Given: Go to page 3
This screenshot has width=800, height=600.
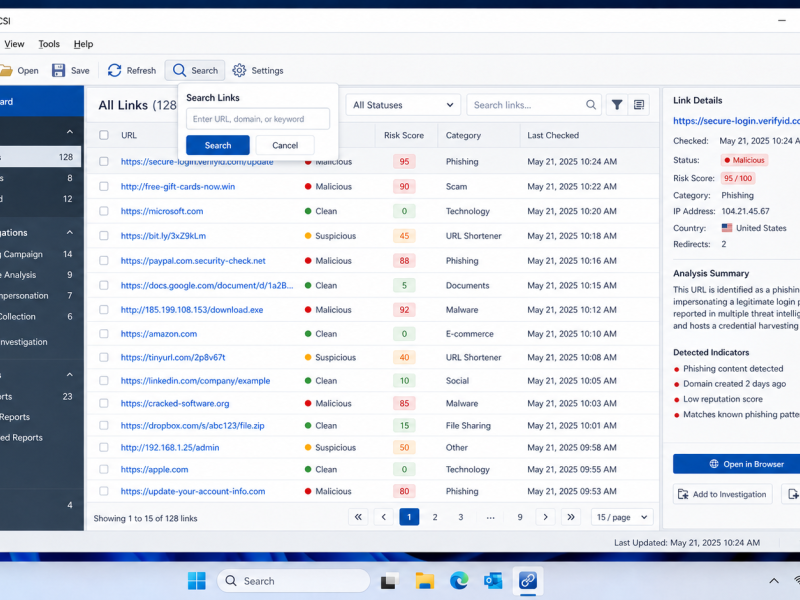Looking at the screenshot, I should 461,517.
